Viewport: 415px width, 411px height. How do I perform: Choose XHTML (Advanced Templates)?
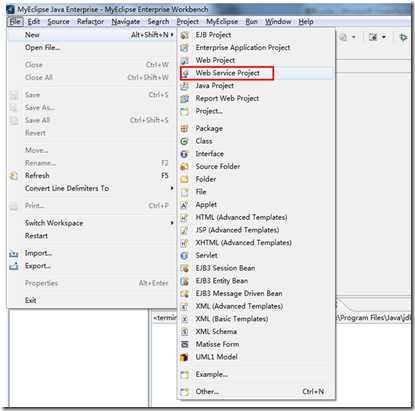[256, 243]
